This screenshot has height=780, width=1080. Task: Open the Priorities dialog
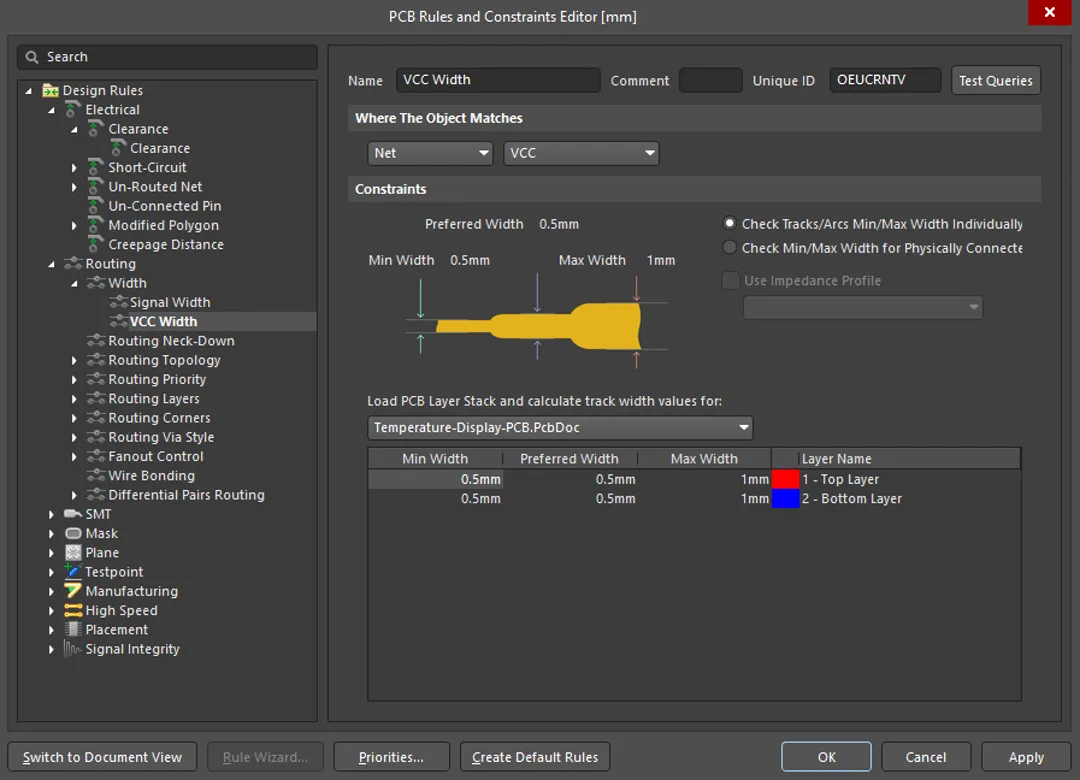tap(391, 757)
